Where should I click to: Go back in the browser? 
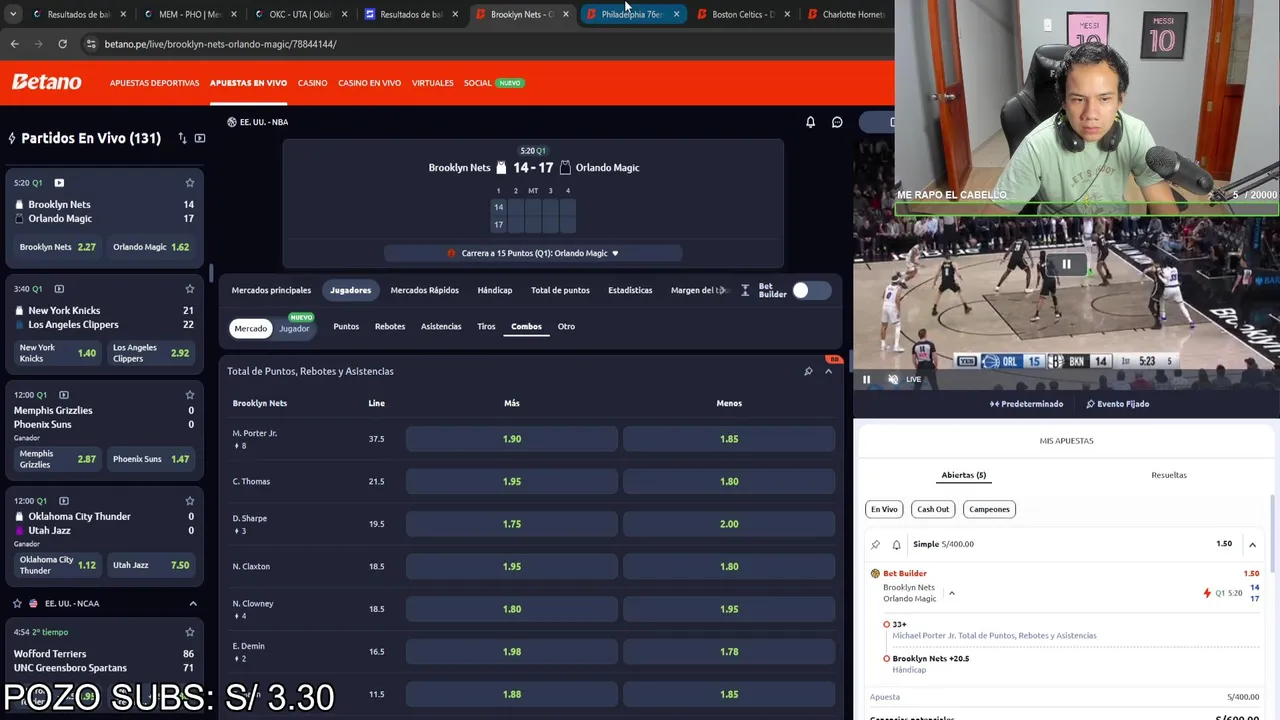[14, 44]
